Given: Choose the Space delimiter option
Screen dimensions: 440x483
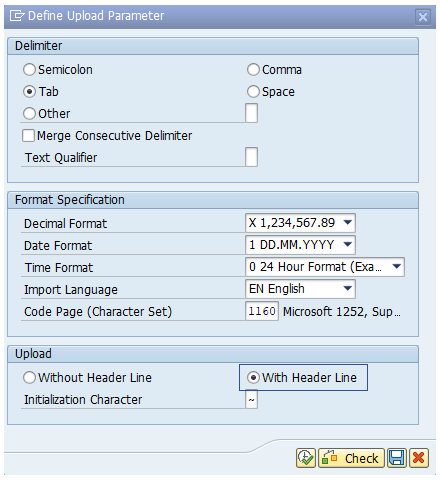Looking at the screenshot, I should point(253,92).
